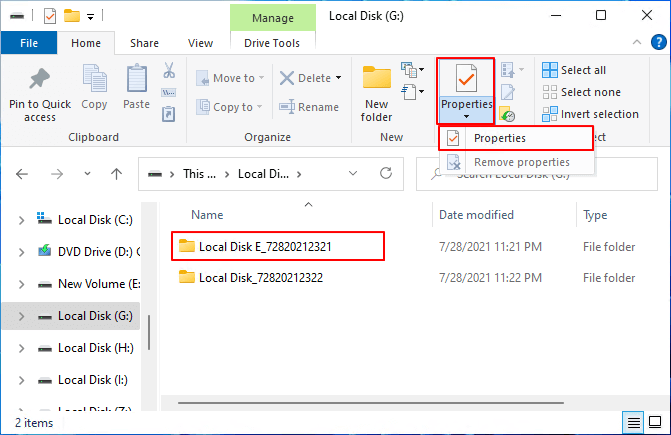Go up one level with the Up arrow

tap(116, 174)
